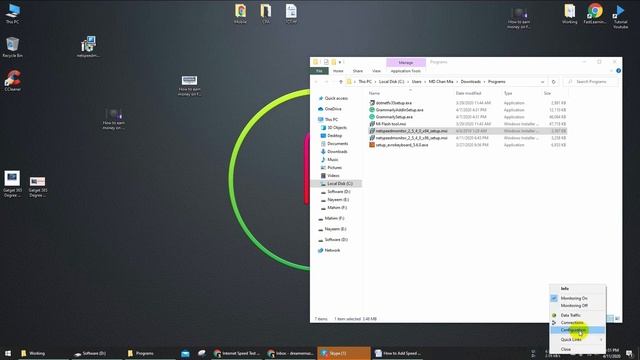Screen dimensions: 640x360
Task: Open the Share ribbon tab
Action: pos(358,71)
